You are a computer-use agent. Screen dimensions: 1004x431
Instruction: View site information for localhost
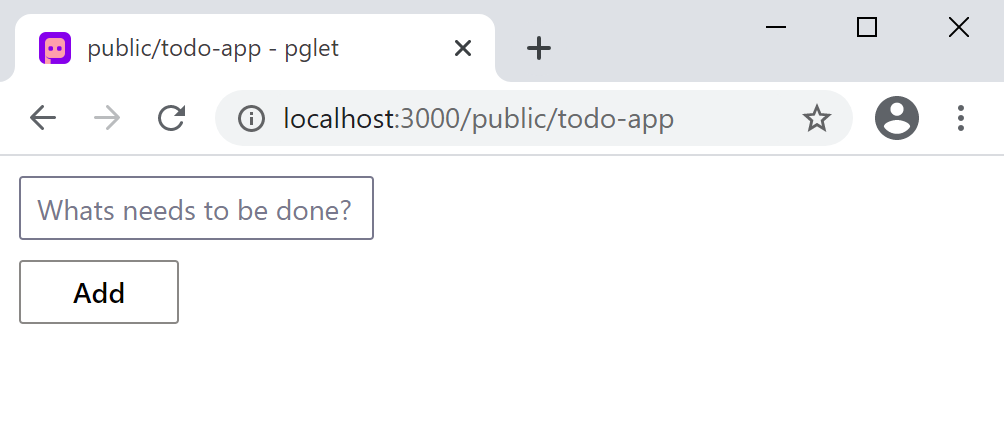pyautogui.click(x=251, y=119)
